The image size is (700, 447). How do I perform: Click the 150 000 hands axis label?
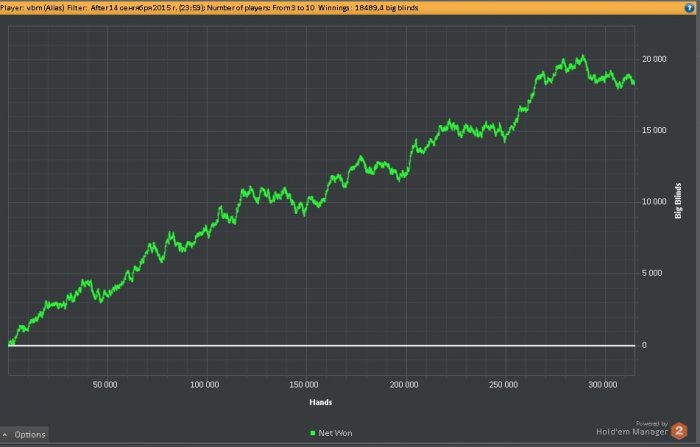point(304,384)
